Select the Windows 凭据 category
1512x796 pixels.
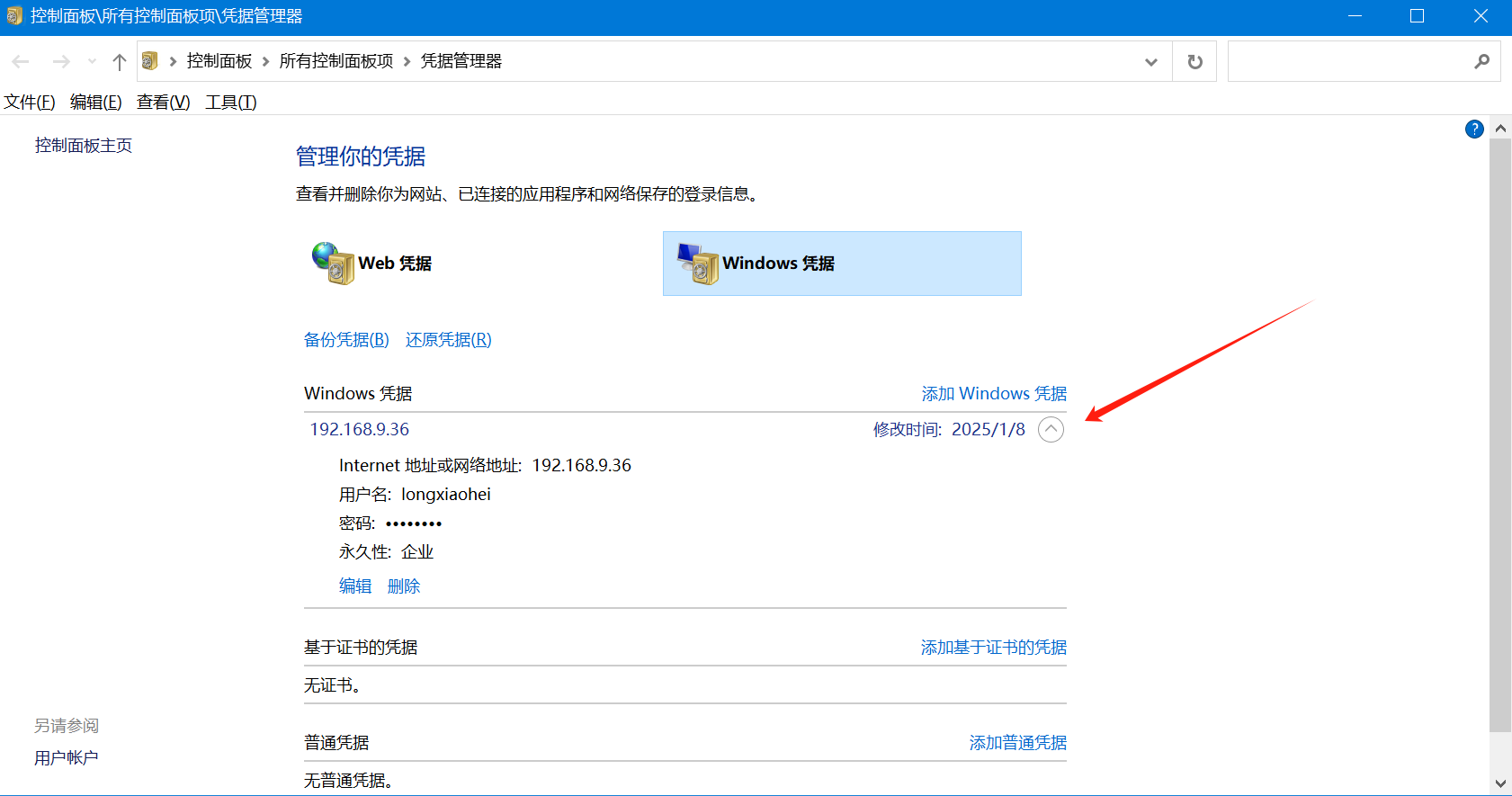tap(842, 264)
